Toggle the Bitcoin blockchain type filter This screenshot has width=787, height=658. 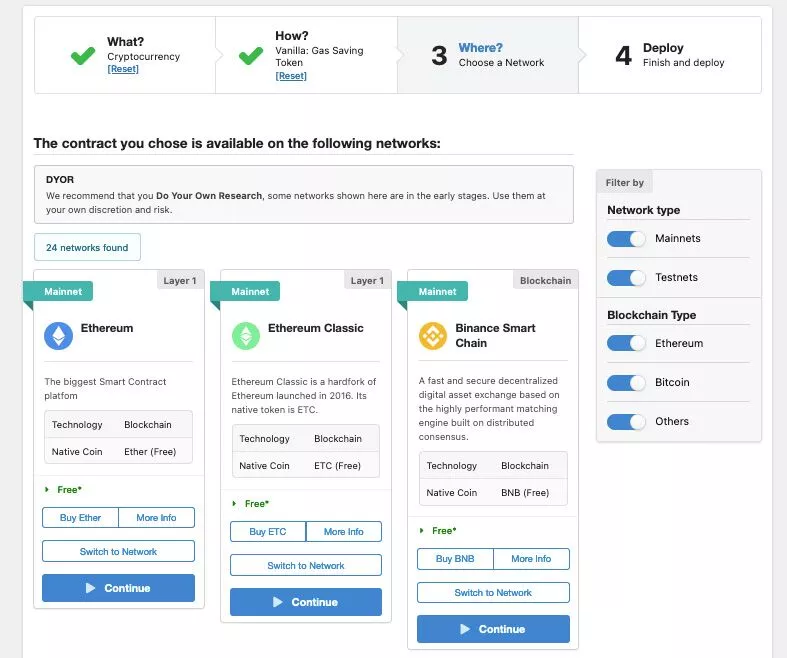[x=626, y=382]
